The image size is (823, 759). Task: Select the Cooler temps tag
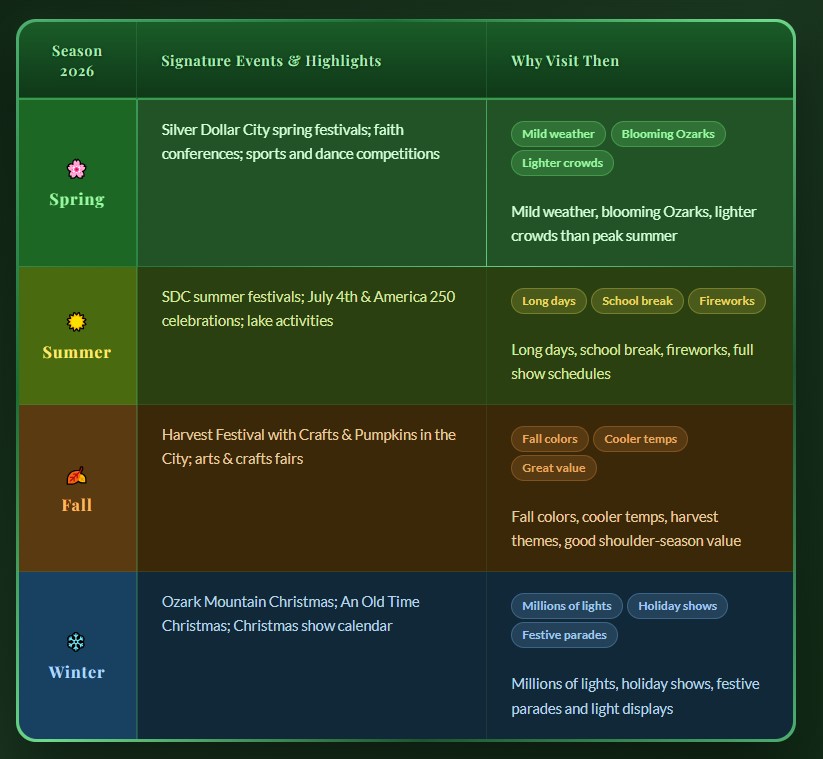click(x=640, y=439)
